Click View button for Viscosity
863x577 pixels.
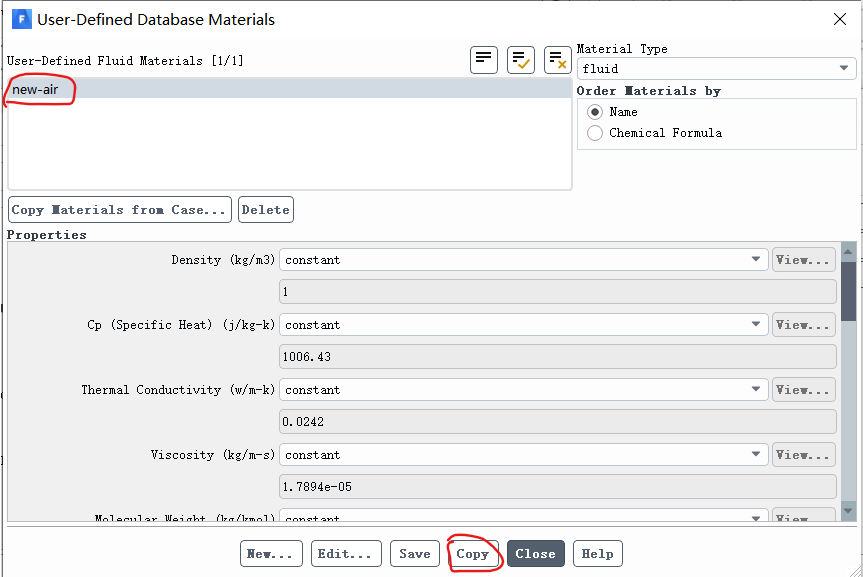click(804, 455)
